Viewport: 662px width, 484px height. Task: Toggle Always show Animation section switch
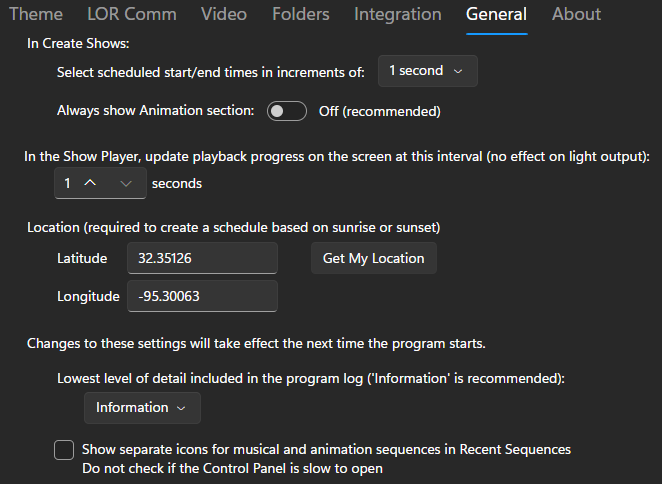click(x=287, y=111)
